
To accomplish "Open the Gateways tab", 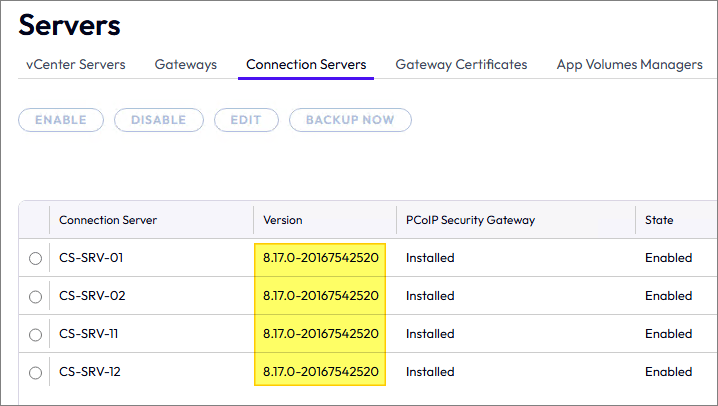I will pos(185,65).
